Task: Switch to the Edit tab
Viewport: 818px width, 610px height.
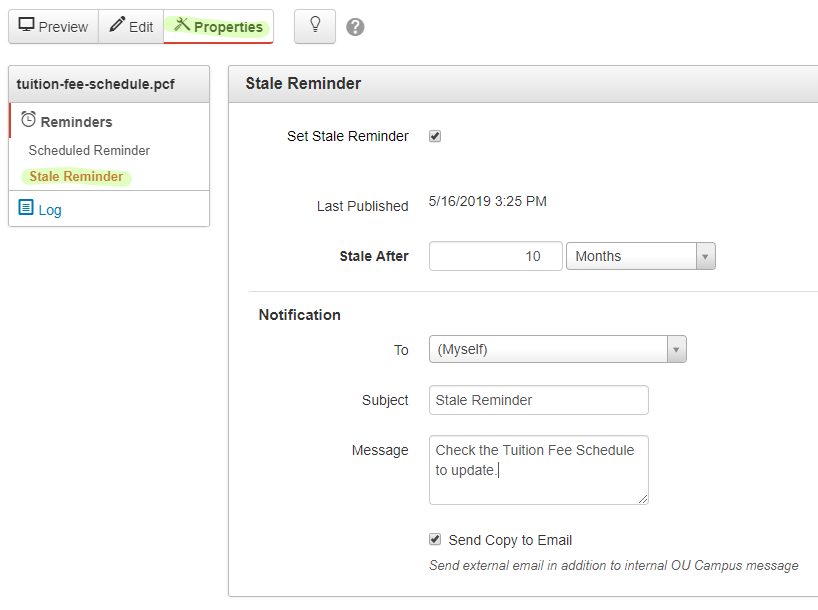Action: click(x=131, y=27)
